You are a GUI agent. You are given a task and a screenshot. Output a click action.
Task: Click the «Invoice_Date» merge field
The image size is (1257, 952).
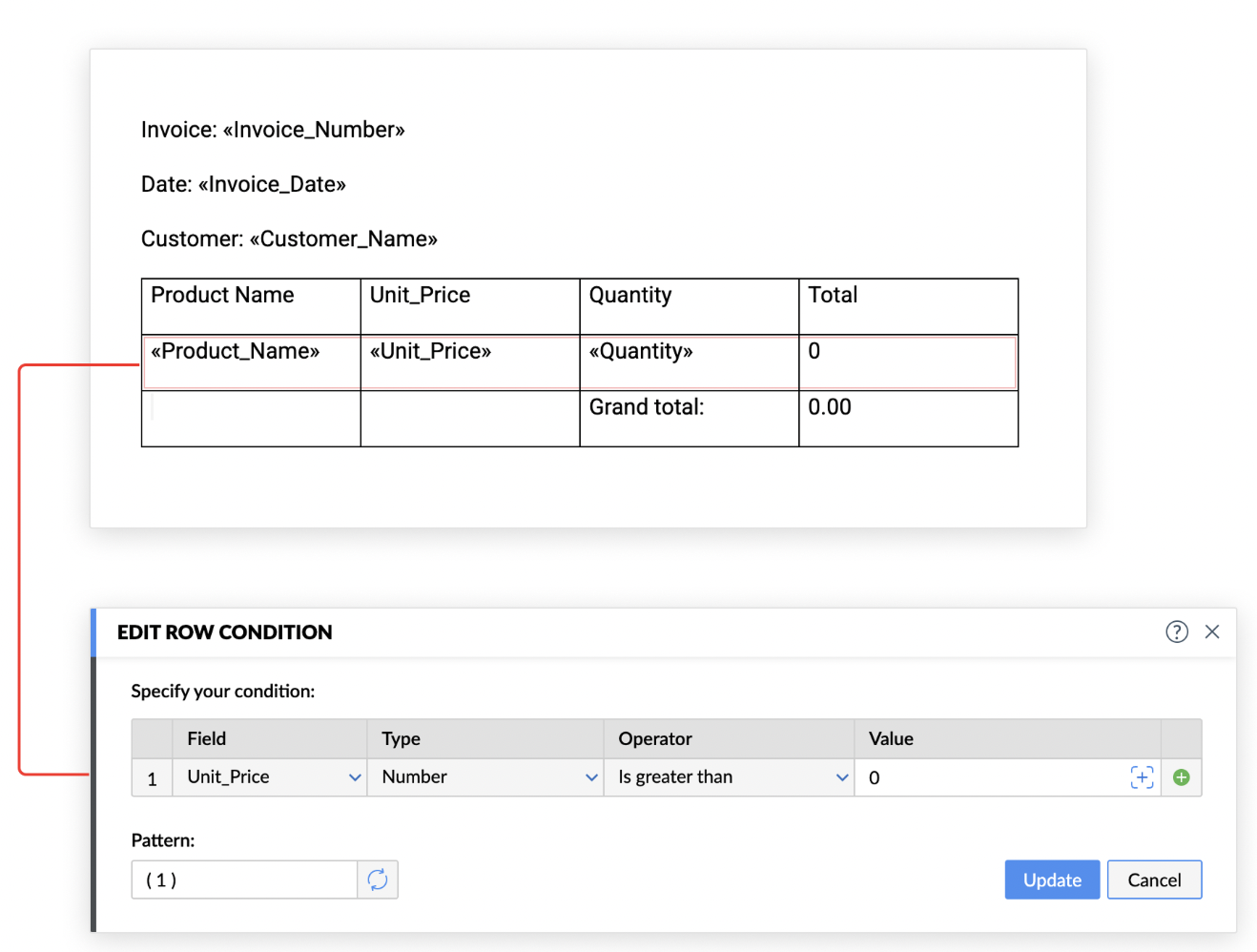(272, 184)
